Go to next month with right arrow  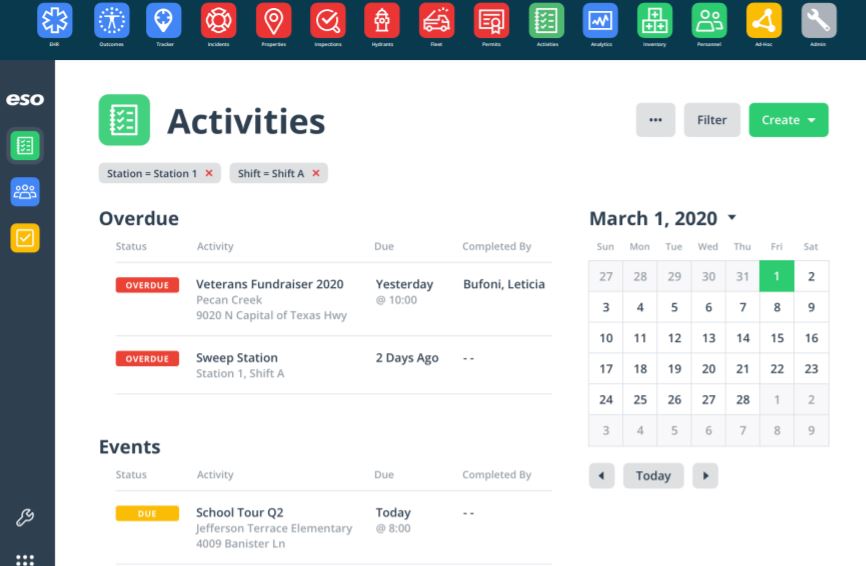(x=705, y=475)
